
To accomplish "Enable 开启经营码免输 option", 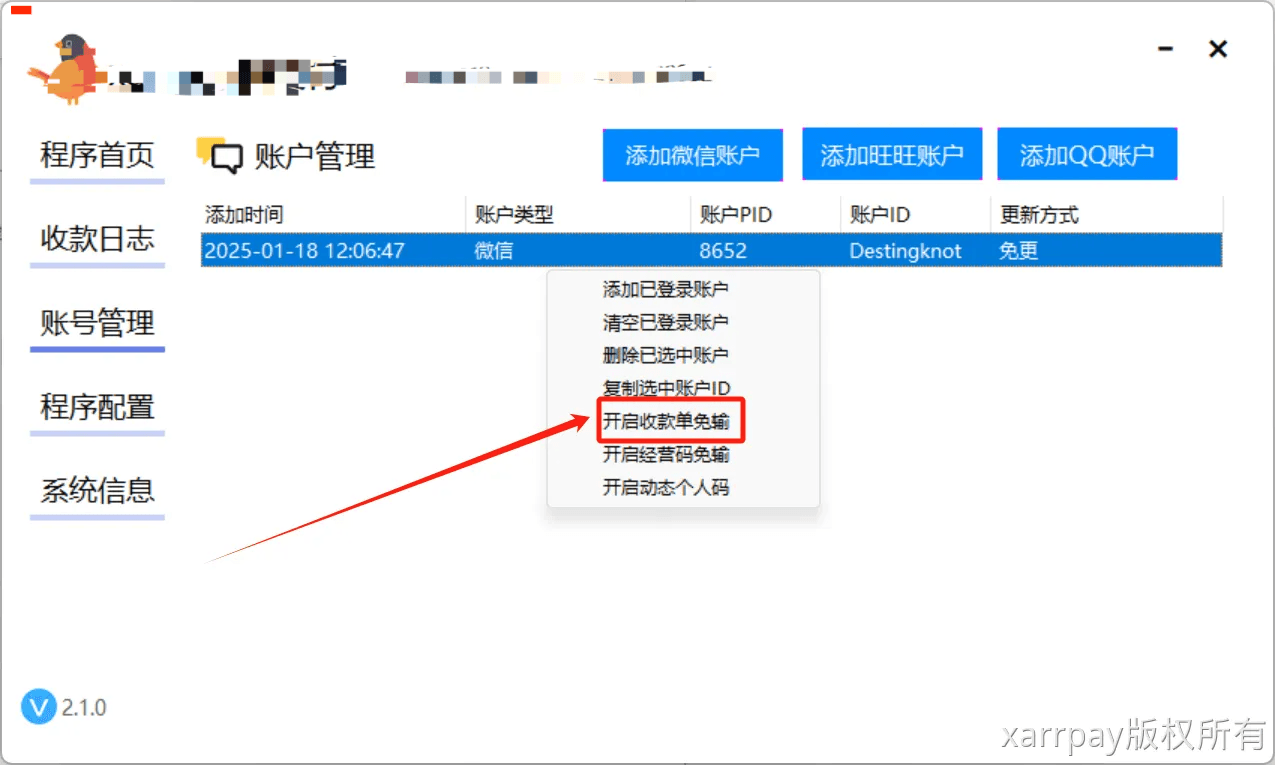I will pyautogui.click(x=666, y=455).
